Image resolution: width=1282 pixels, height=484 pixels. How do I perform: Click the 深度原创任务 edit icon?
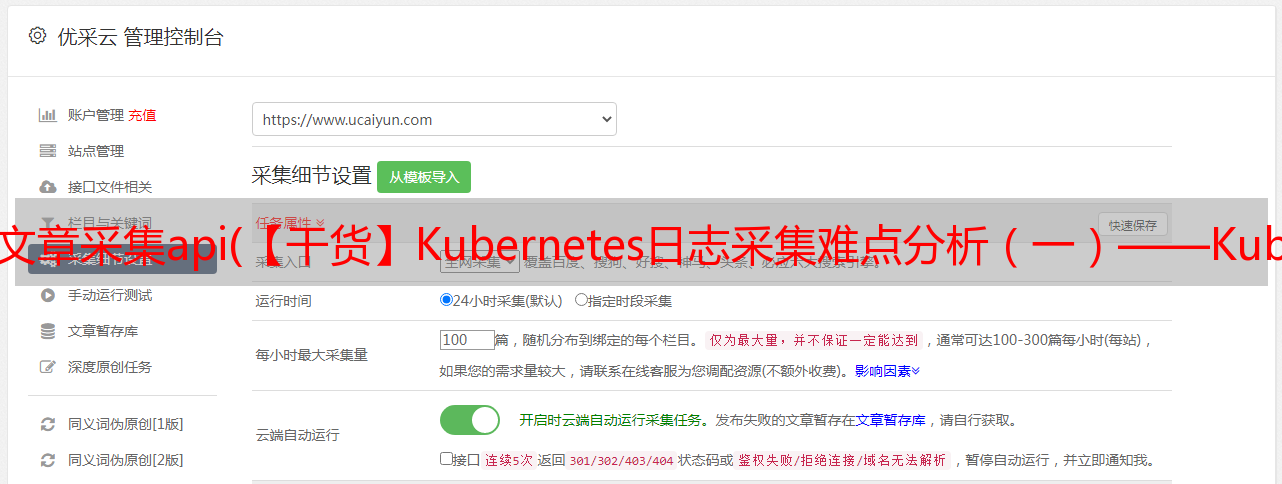tap(47, 367)
